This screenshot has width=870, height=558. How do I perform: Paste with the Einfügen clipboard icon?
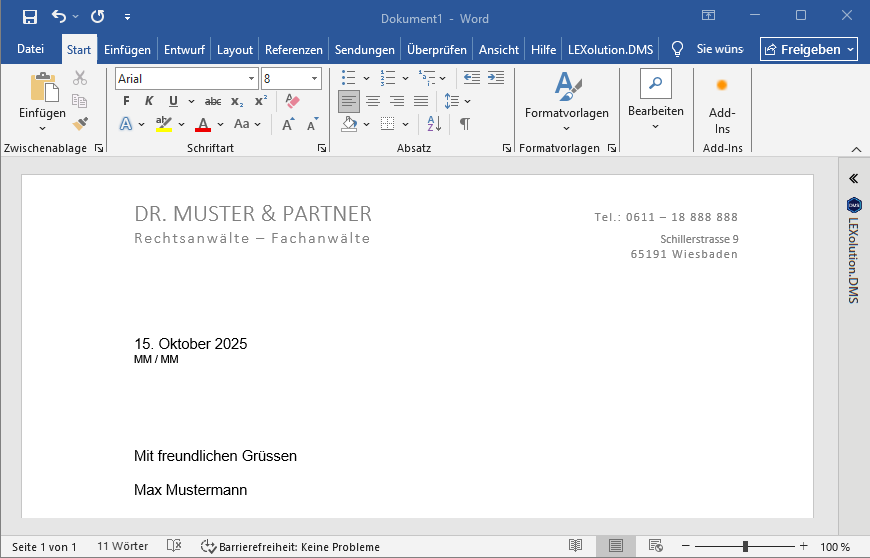(43, 89)
